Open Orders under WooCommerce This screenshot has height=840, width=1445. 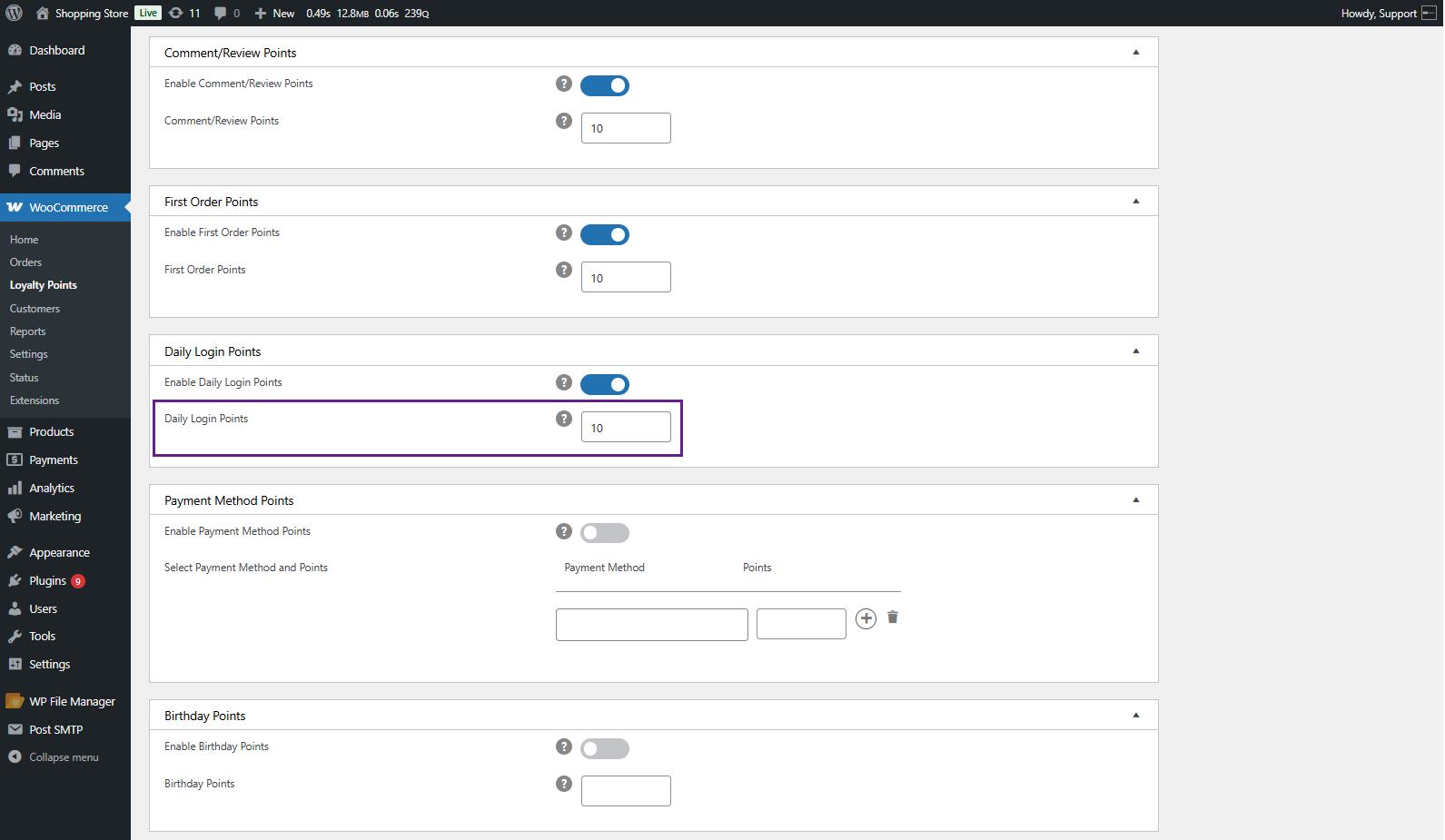click(25, 262)
